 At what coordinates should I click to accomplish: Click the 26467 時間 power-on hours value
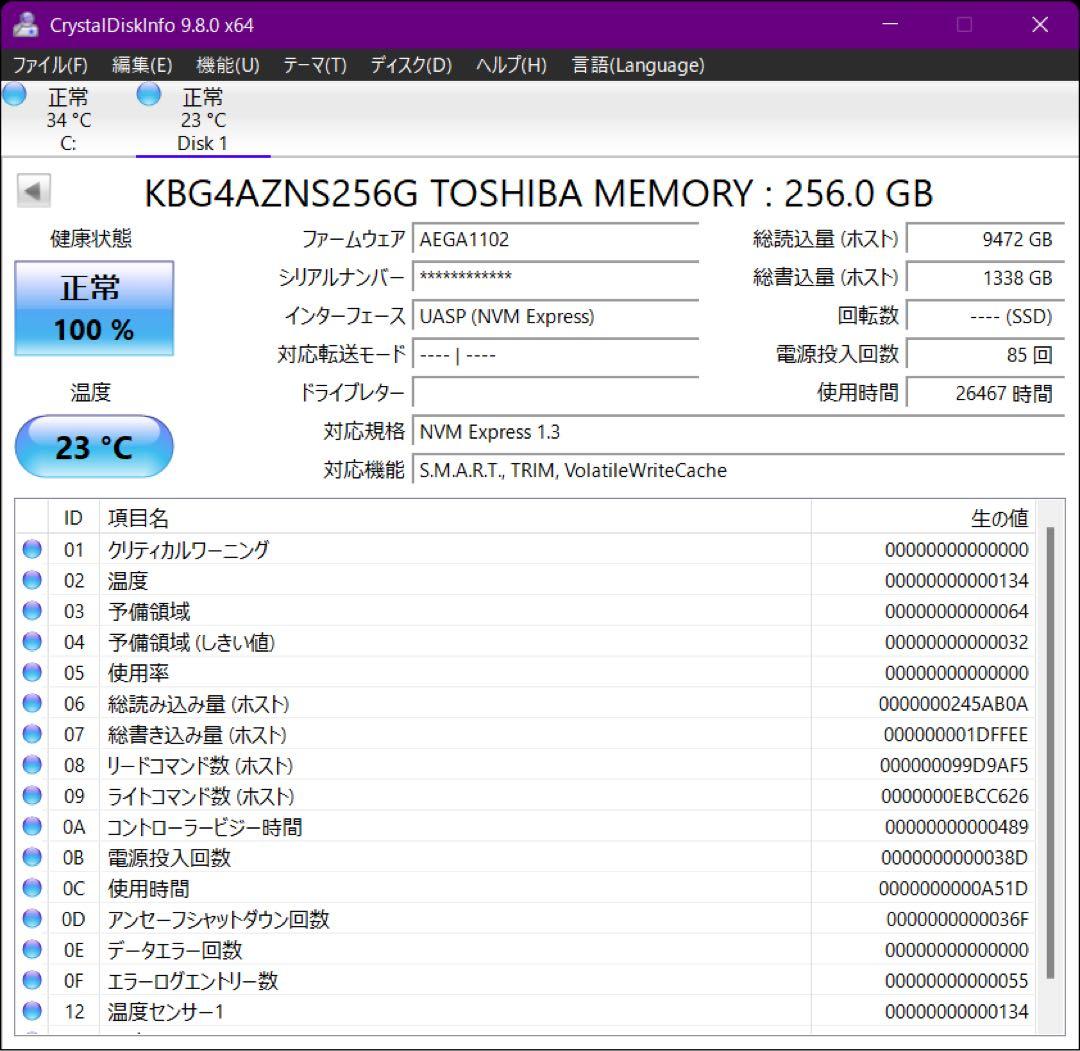[x=985, y=393]
